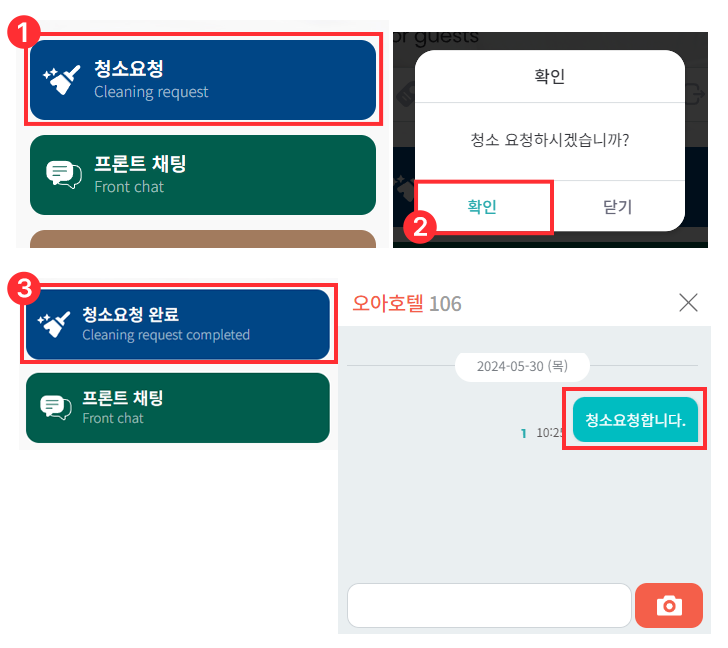Viewport: 728px width, 648px height.
Task: Click broom icon on Cleaning request completed
Action: (x=53, y=323)
